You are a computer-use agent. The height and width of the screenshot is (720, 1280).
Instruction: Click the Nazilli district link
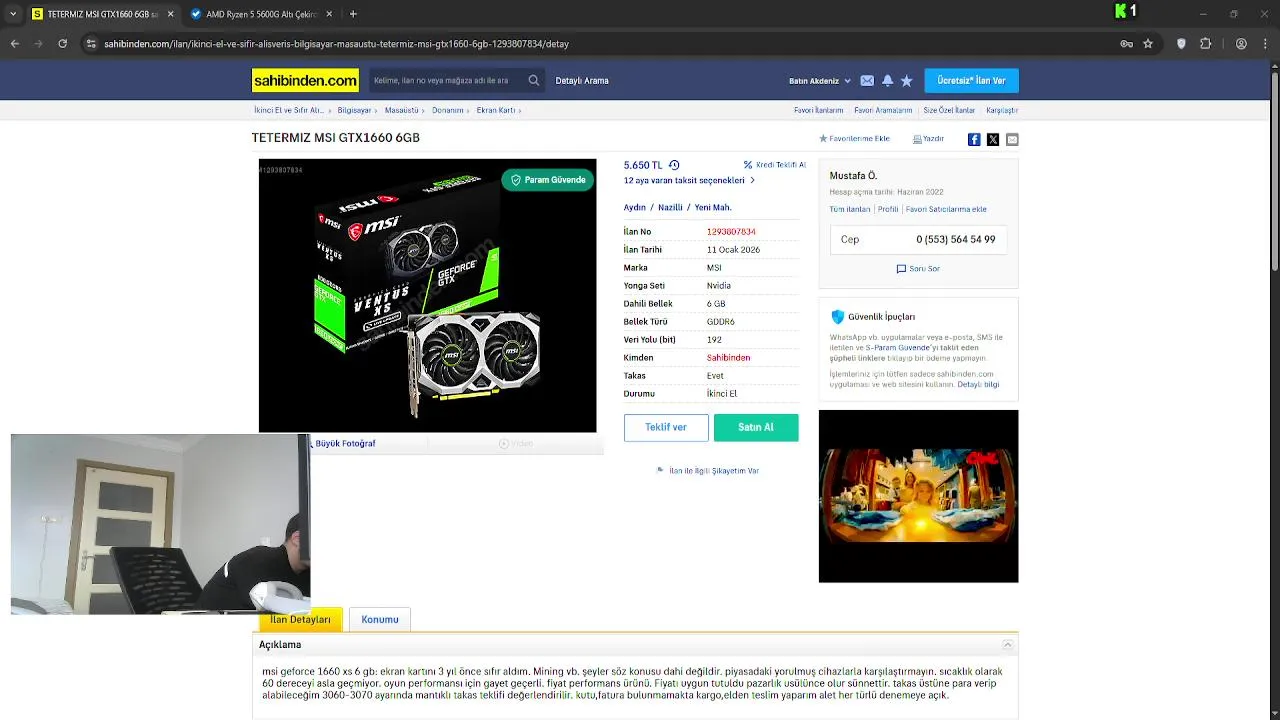tap(670, 208)
